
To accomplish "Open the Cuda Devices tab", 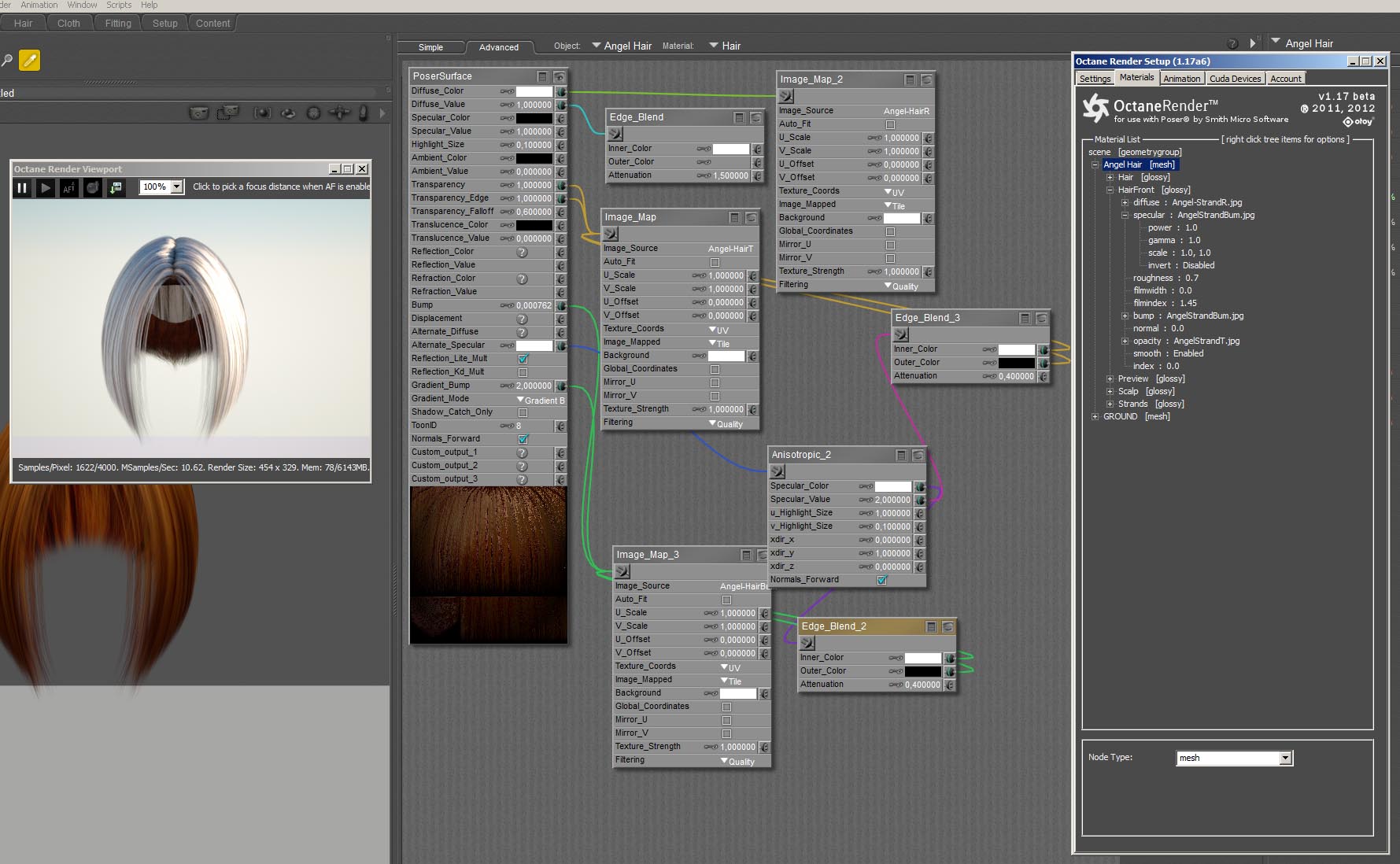I will tap(1235, 79).
